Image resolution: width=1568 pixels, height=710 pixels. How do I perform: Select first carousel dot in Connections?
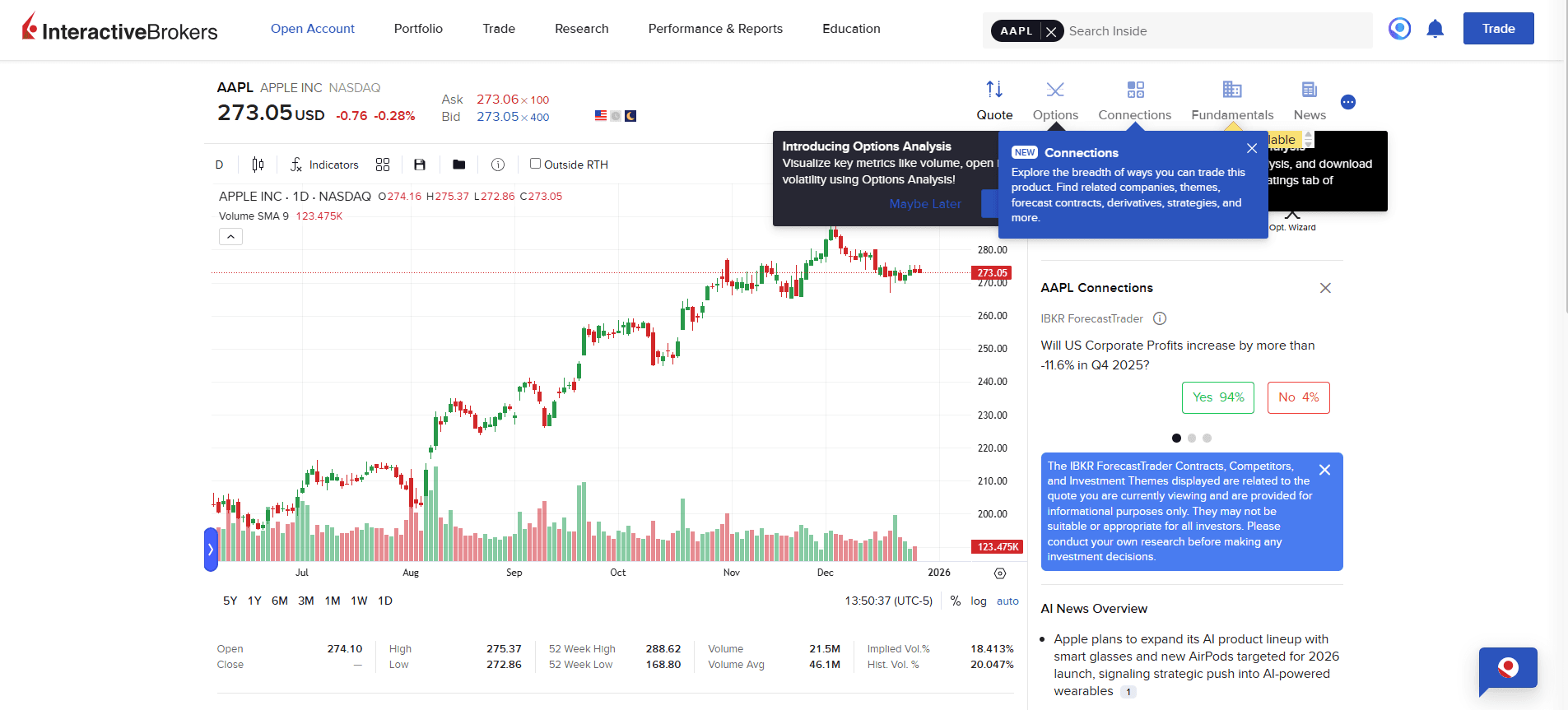pos(1176,439)
